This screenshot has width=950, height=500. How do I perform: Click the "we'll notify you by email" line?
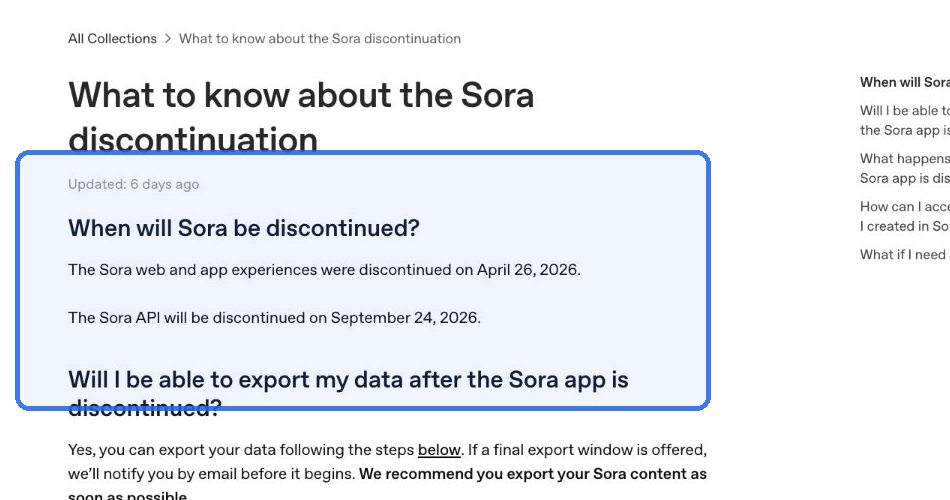pos(211,474)
